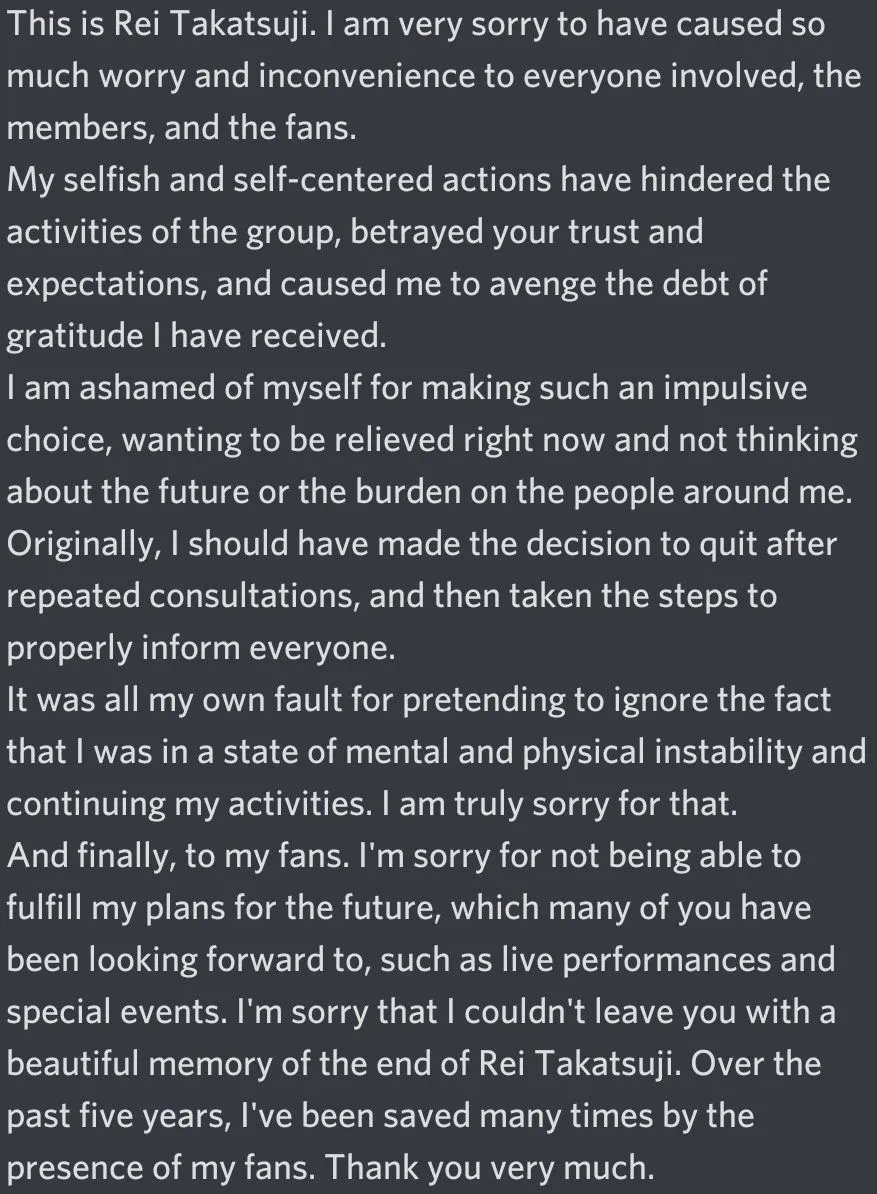Click the line "choice, wanting to be relieved"
The height and width of the screenshot is (1194, 877).
tap(432, 440)
